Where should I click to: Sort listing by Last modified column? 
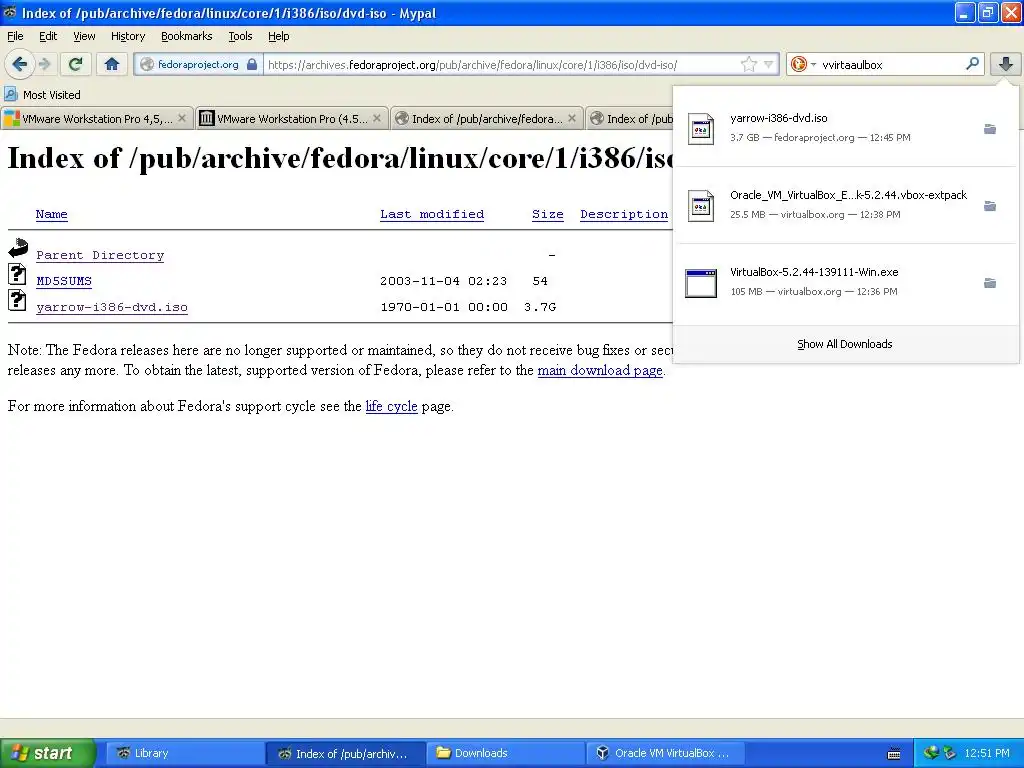[x=432, y=214]
